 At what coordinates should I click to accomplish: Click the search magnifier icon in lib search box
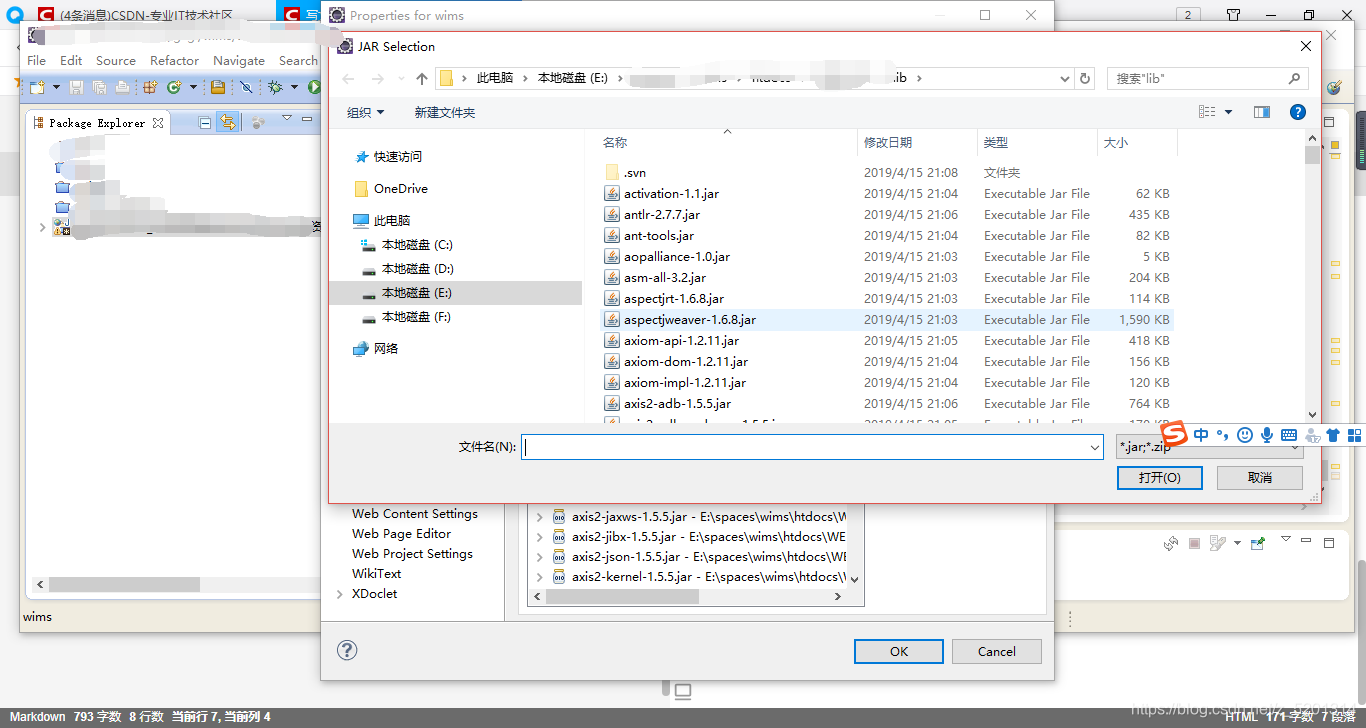1294,78
